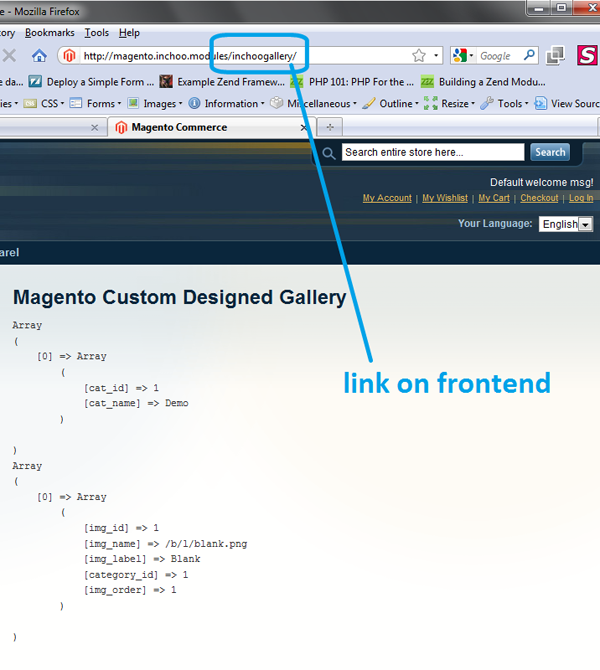Open Resize dropdown in developer toolbar
This screenshot has width=600, height=670.
pyautogui.click(x=450, y=103)
